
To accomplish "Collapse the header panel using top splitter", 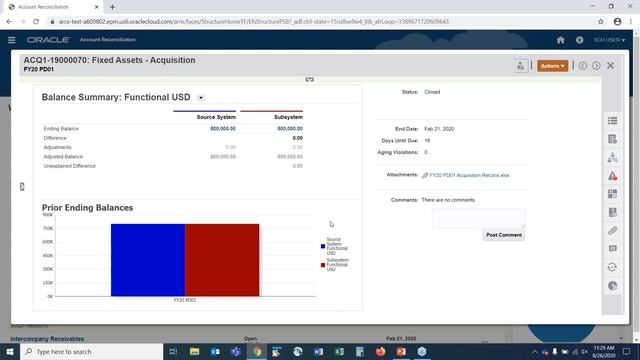I will [x=309, y=79].
